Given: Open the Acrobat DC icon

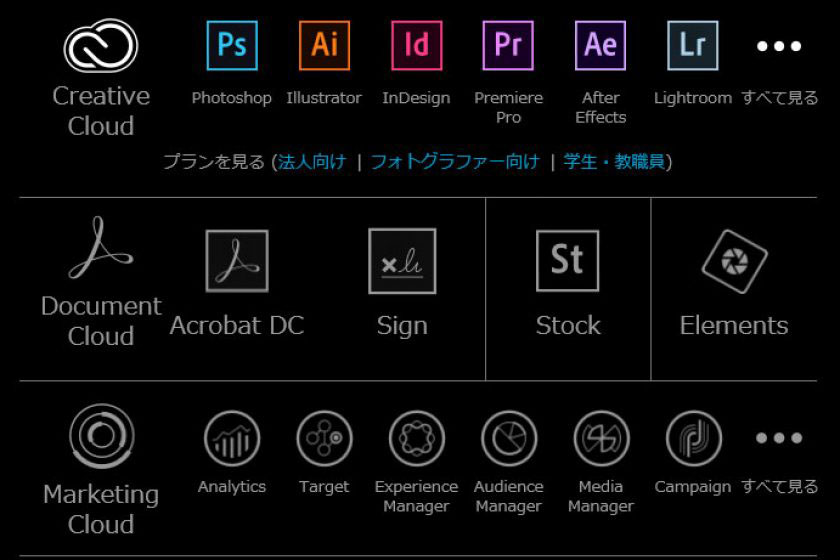Looking at the screenshot, I should pyautogui.click(x=237, y=261).
